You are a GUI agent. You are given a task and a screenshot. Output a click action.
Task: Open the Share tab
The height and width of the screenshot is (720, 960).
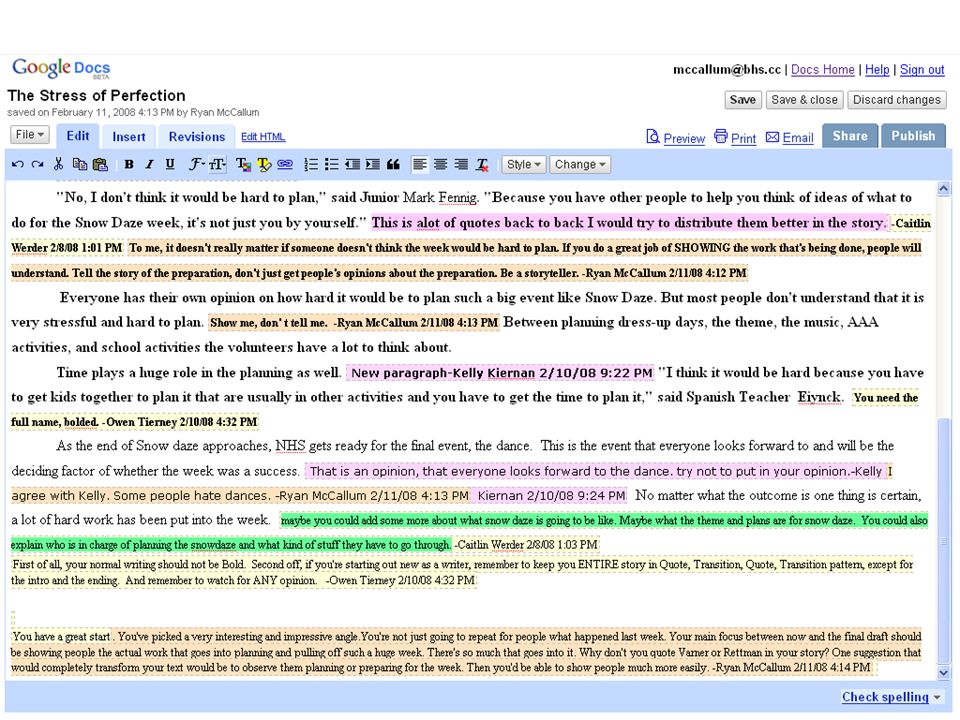pyautogui.click(x=850, y=136)
